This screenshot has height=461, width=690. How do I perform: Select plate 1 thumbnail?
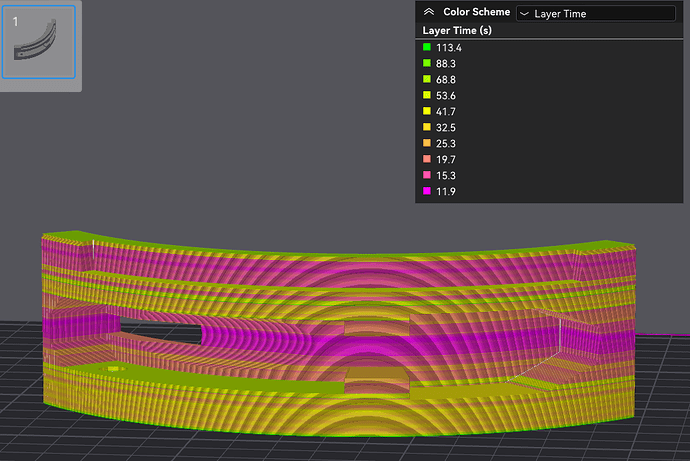39,42
